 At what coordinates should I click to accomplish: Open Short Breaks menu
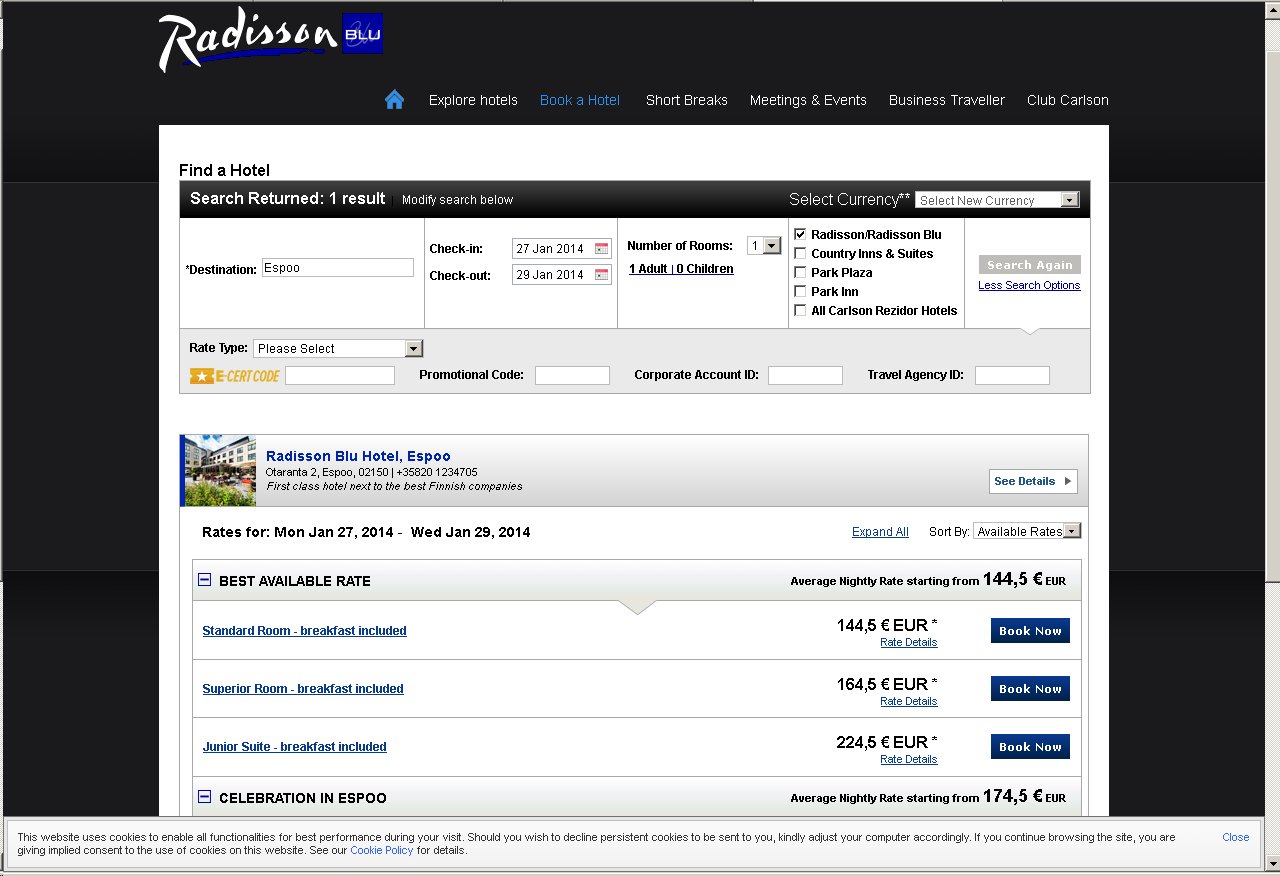pyautogui.click(x=687, y=100)
